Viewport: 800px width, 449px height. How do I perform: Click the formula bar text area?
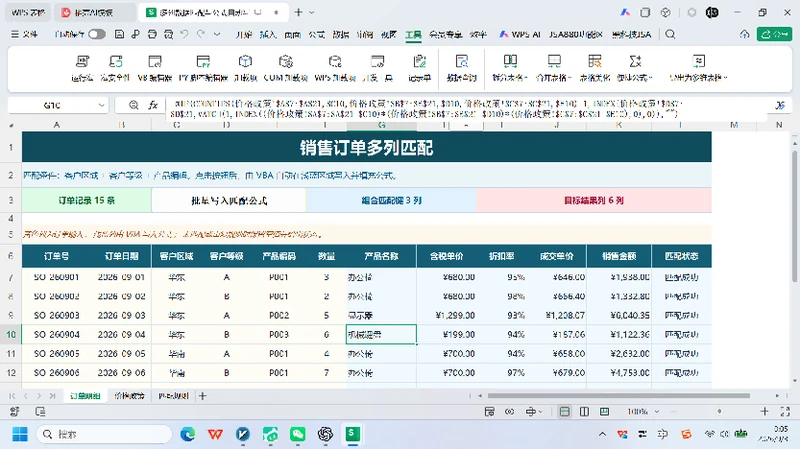[x=467, y=109]
